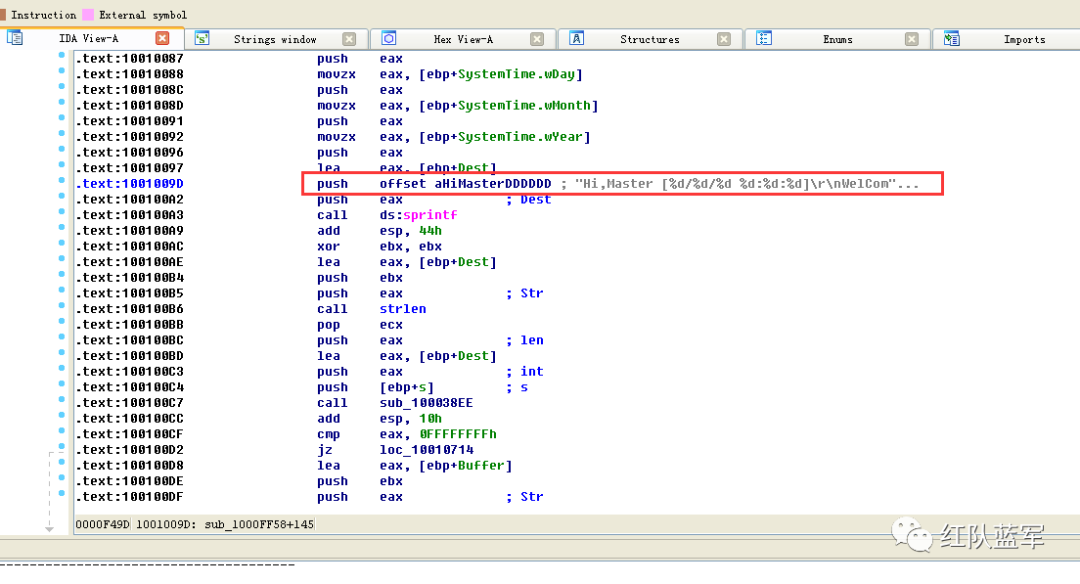Image resolution: width=1080 pixels, height=584 pixels.
Task: Click the 'add esp, 10h' instruction
Action: 380,419
